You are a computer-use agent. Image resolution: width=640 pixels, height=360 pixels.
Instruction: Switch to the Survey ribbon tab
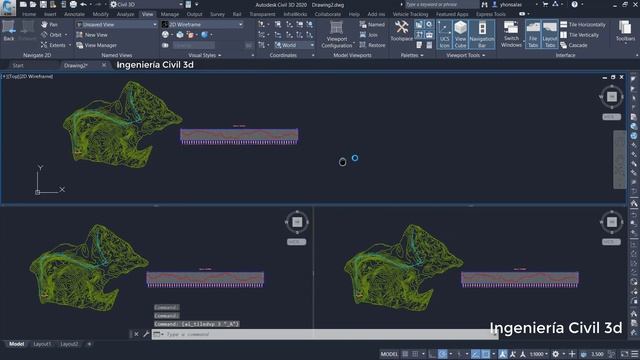point(217,14)
